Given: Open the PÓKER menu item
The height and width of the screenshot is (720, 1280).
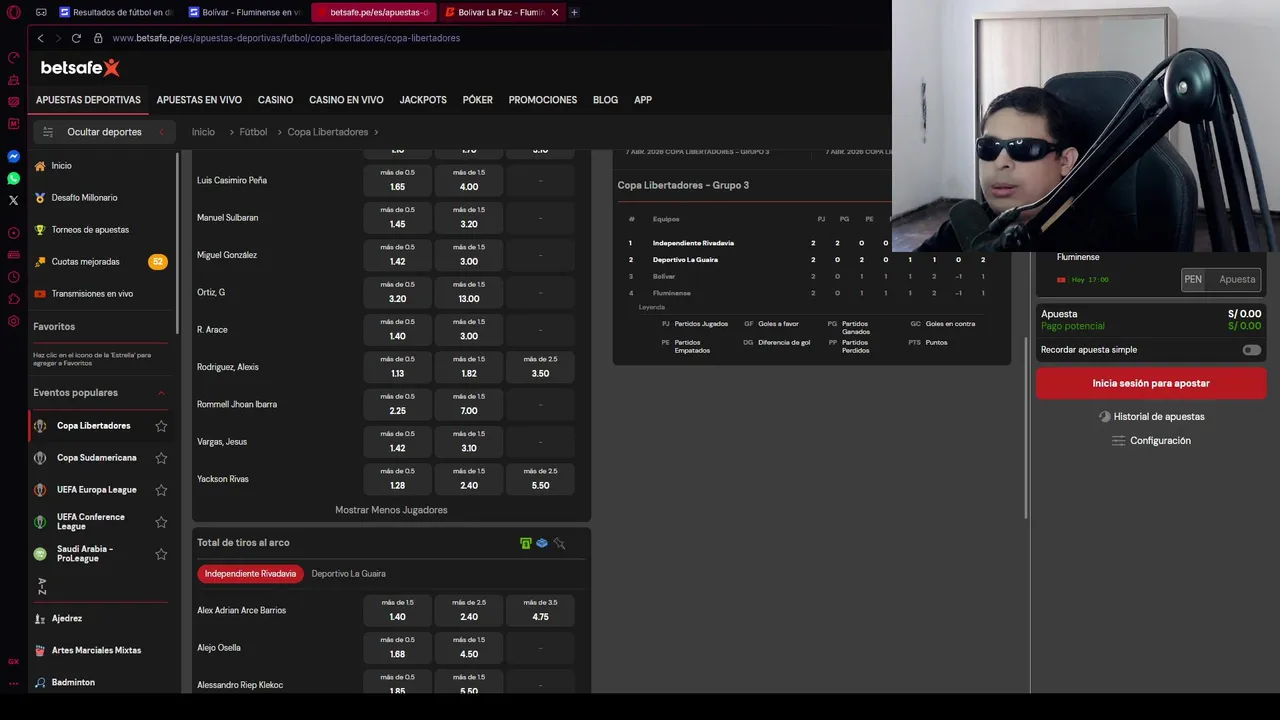Looking at the screenshot, I should (477, 100).
